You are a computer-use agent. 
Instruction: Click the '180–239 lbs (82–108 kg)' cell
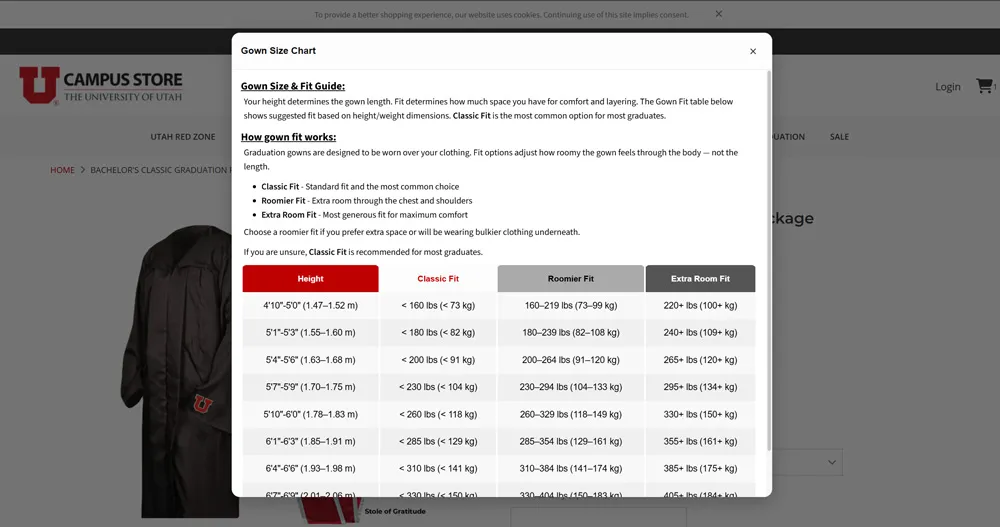point(571,332)
